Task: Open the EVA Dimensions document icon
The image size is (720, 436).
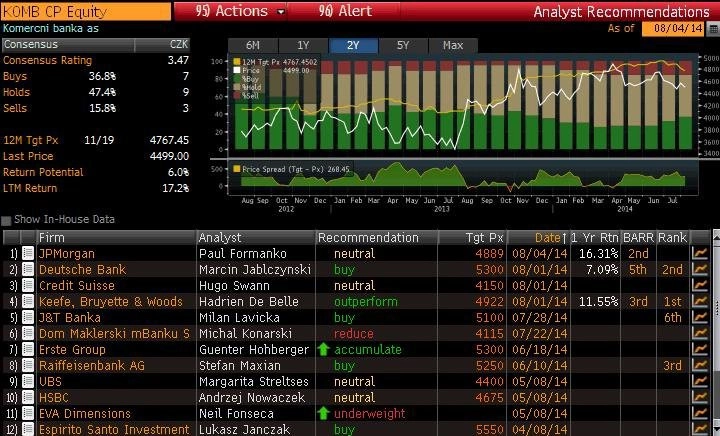Action: click(x=28, y=414)
